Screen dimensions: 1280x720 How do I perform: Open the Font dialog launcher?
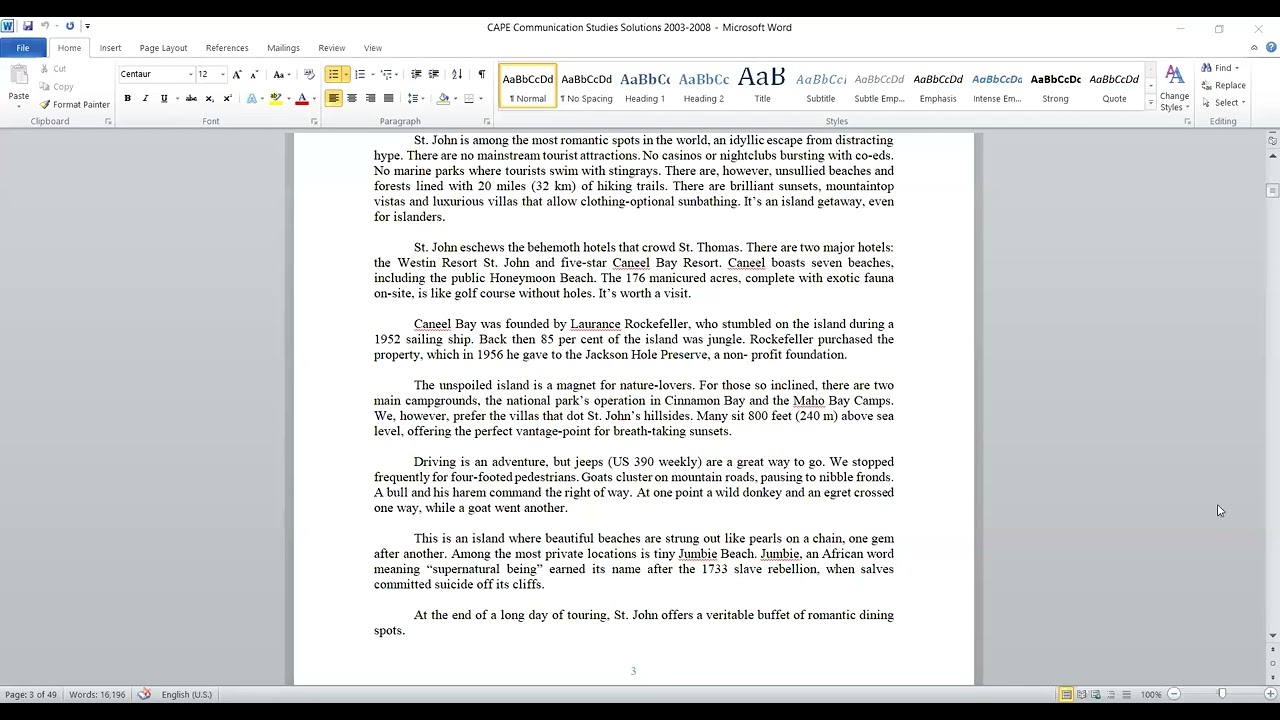click(314, 121)
